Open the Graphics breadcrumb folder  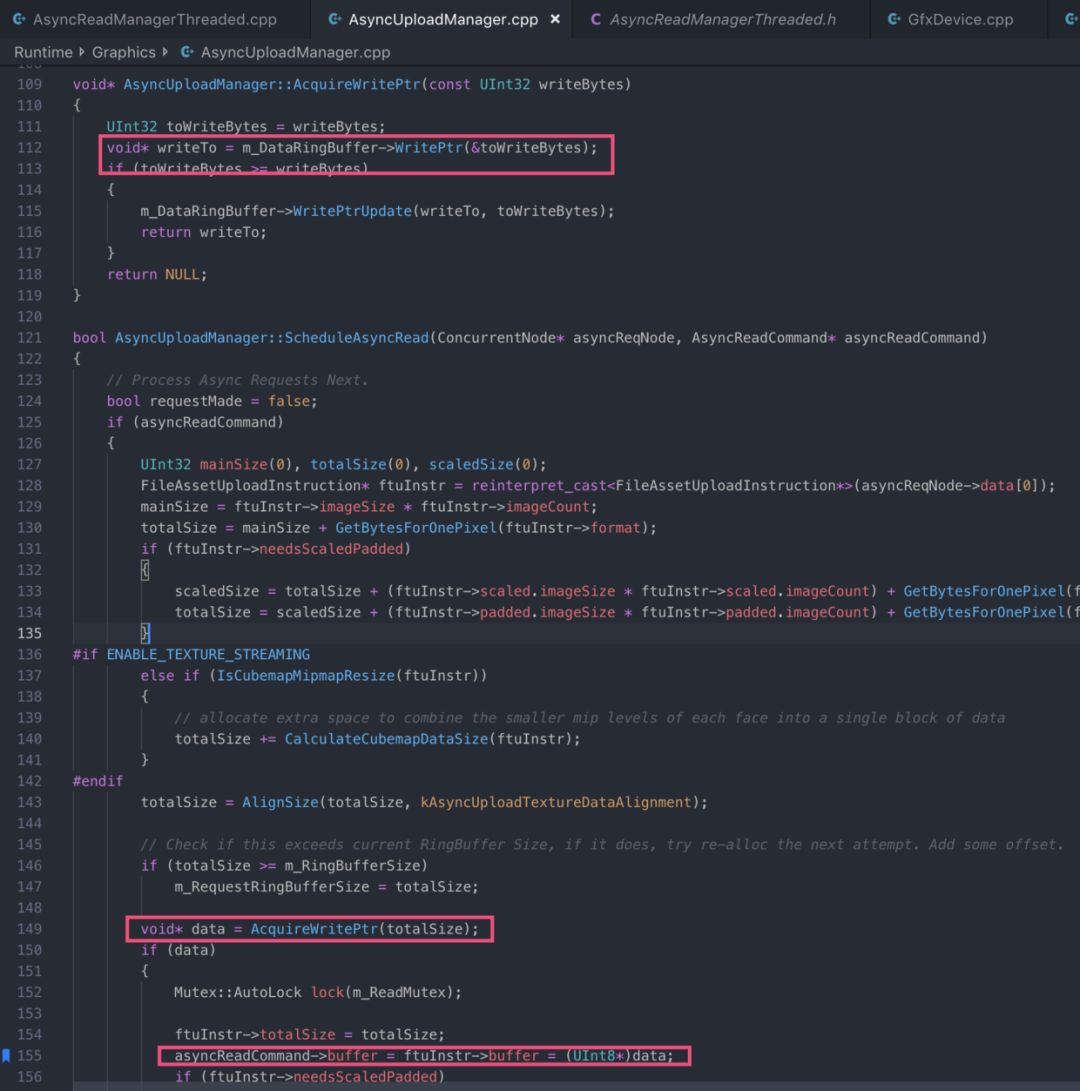tap(124, 52)
